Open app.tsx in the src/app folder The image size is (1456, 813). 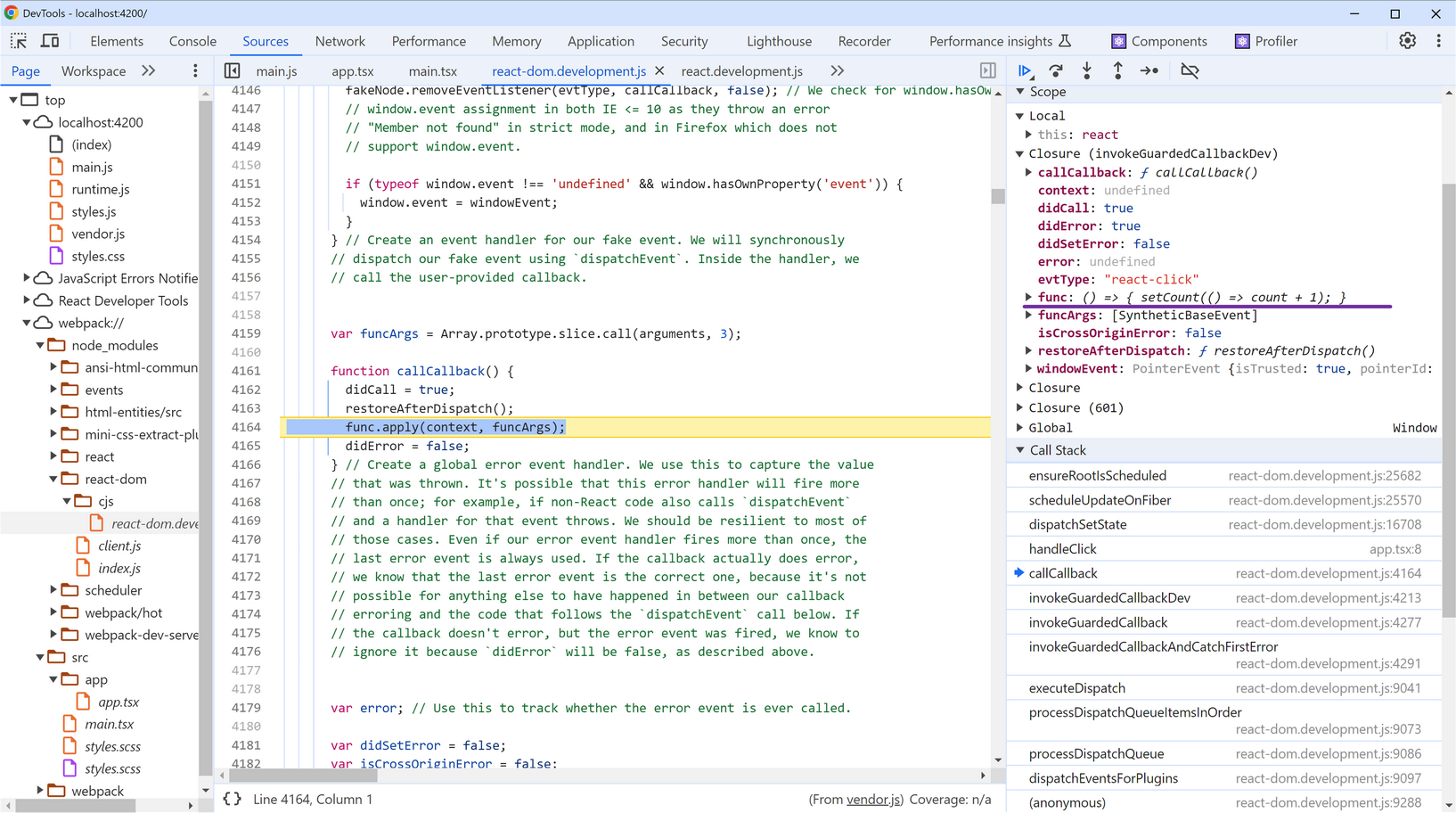119,702
